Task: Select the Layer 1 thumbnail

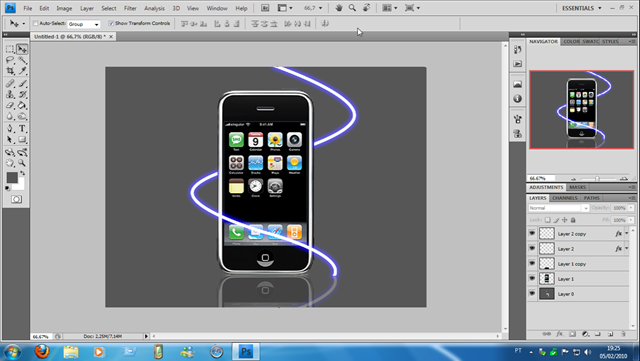Action: click(x=547, y=279)
